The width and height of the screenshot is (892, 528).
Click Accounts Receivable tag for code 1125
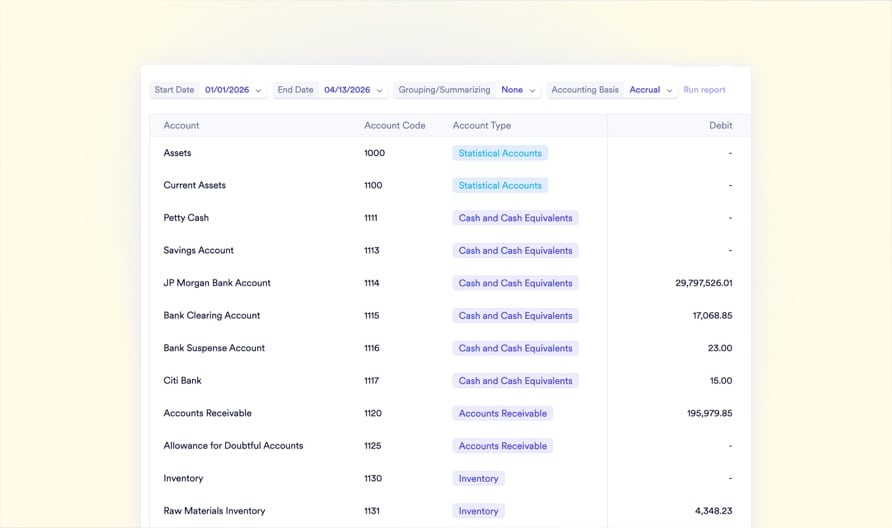[x=503, y=446]
